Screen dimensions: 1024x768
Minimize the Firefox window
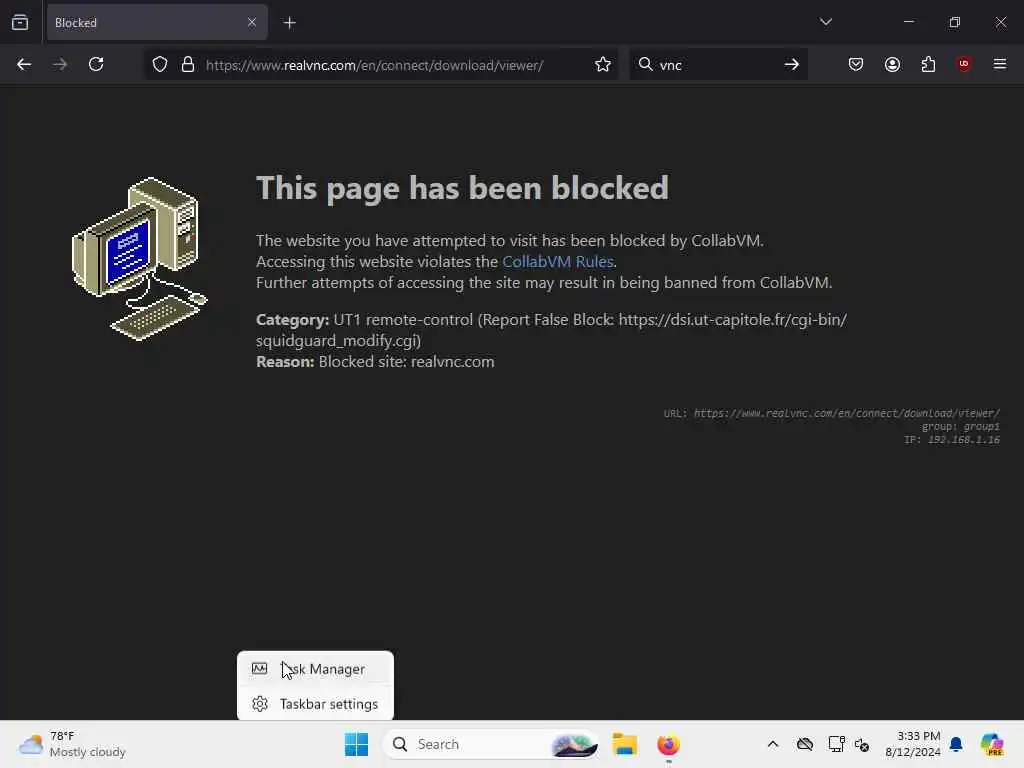point(908,22)
